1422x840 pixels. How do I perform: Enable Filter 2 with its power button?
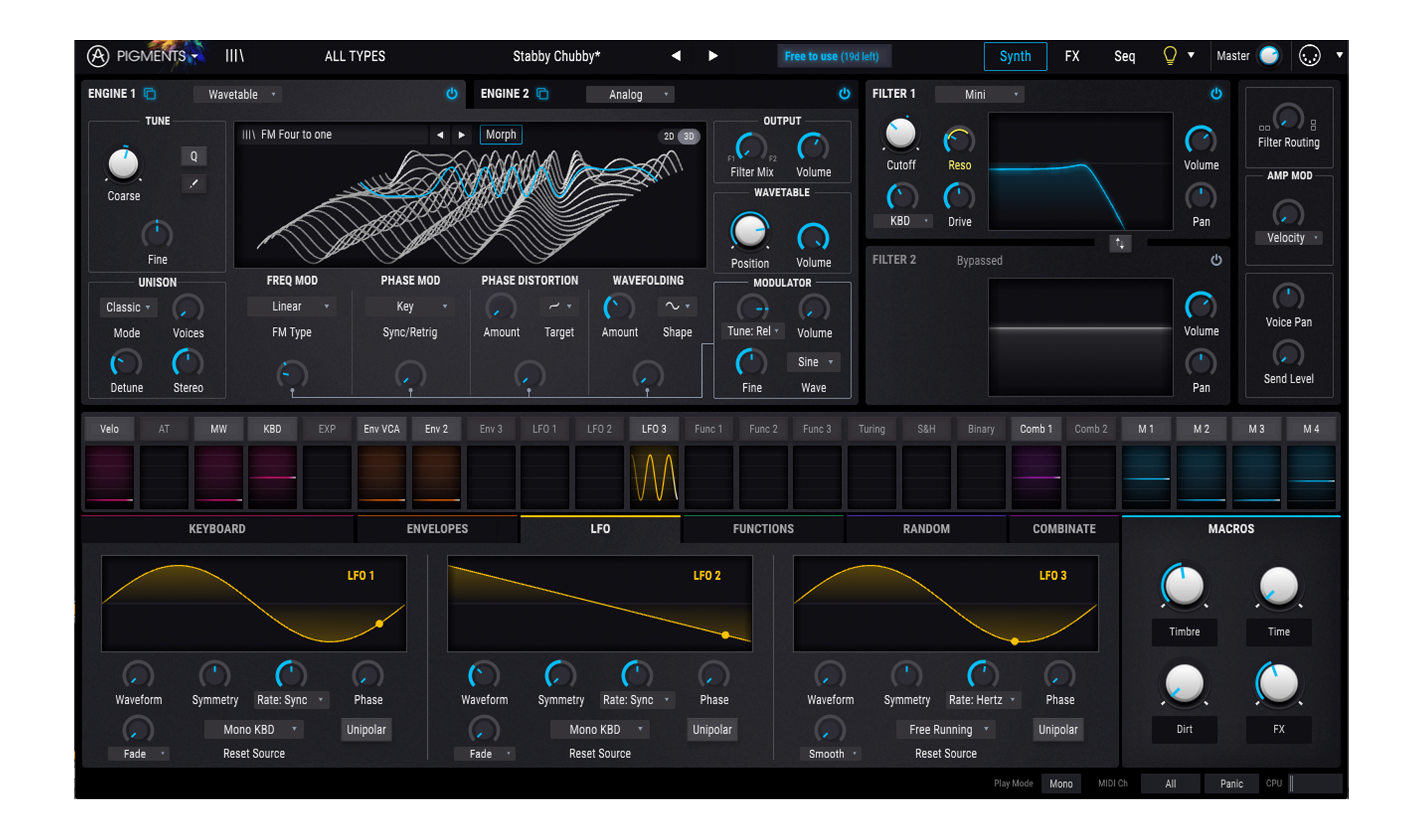pos(1216,260)
